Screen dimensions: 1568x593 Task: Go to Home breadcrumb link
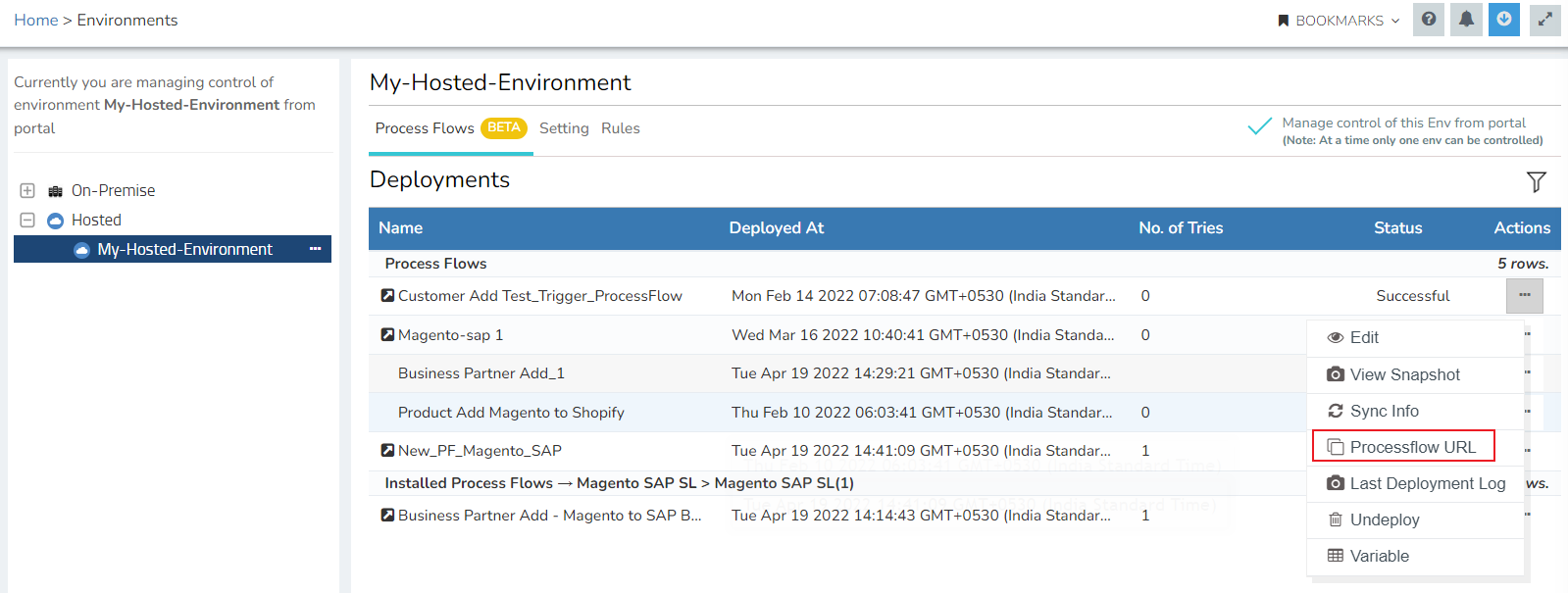point(35,20)
